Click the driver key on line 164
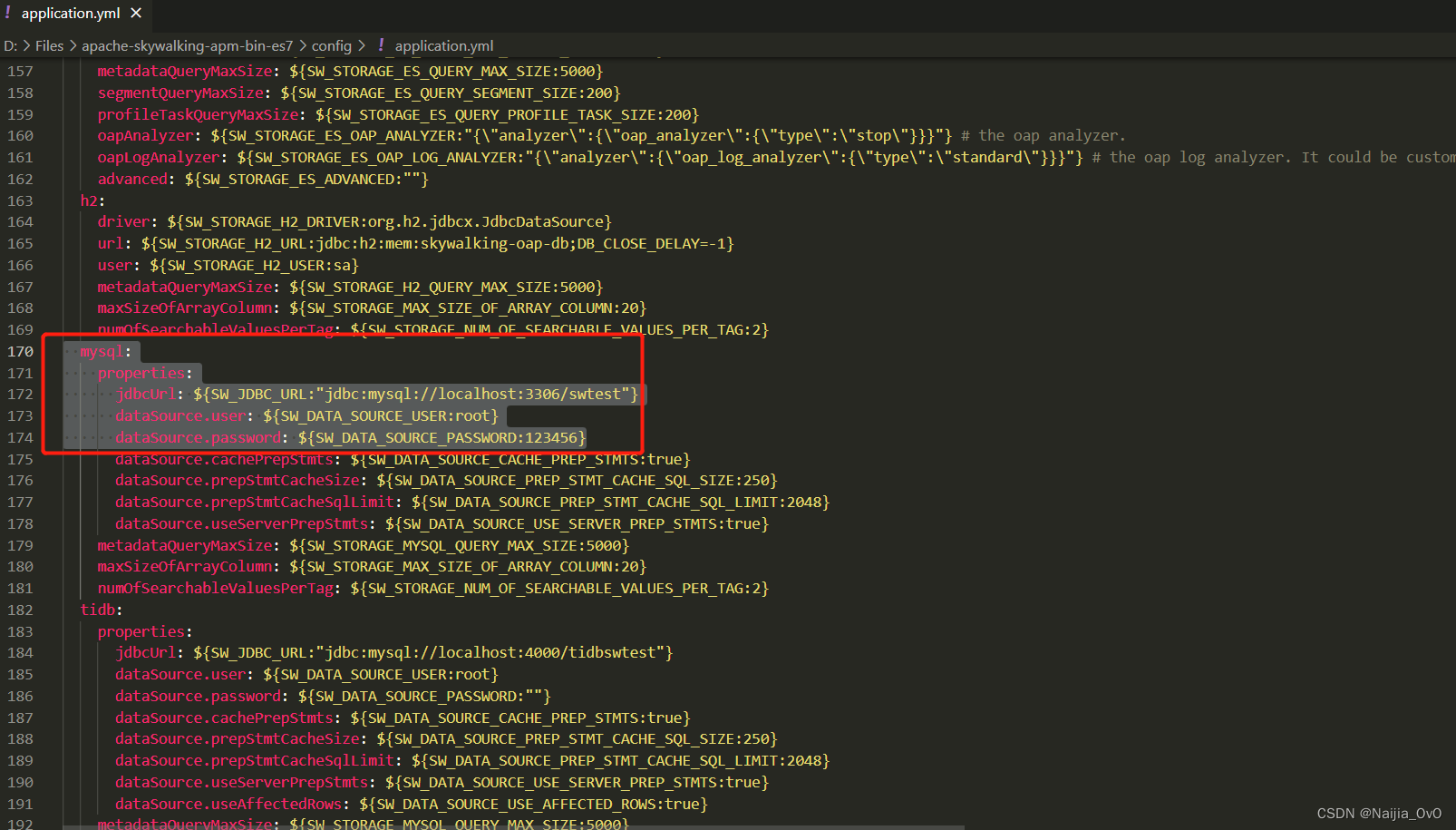 point(123,221)
